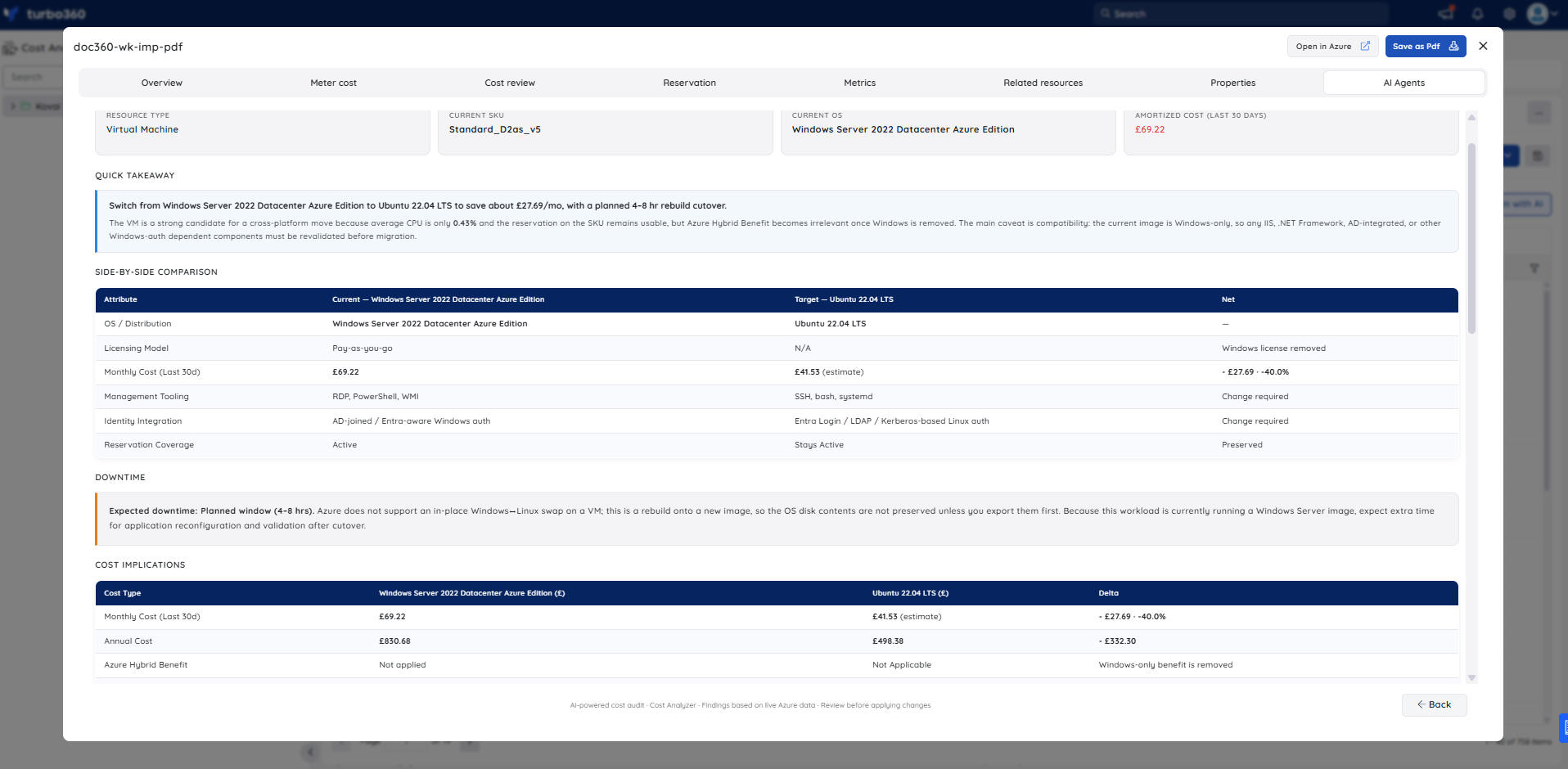Click the Expected downtime bold text

tap(211, 511)
